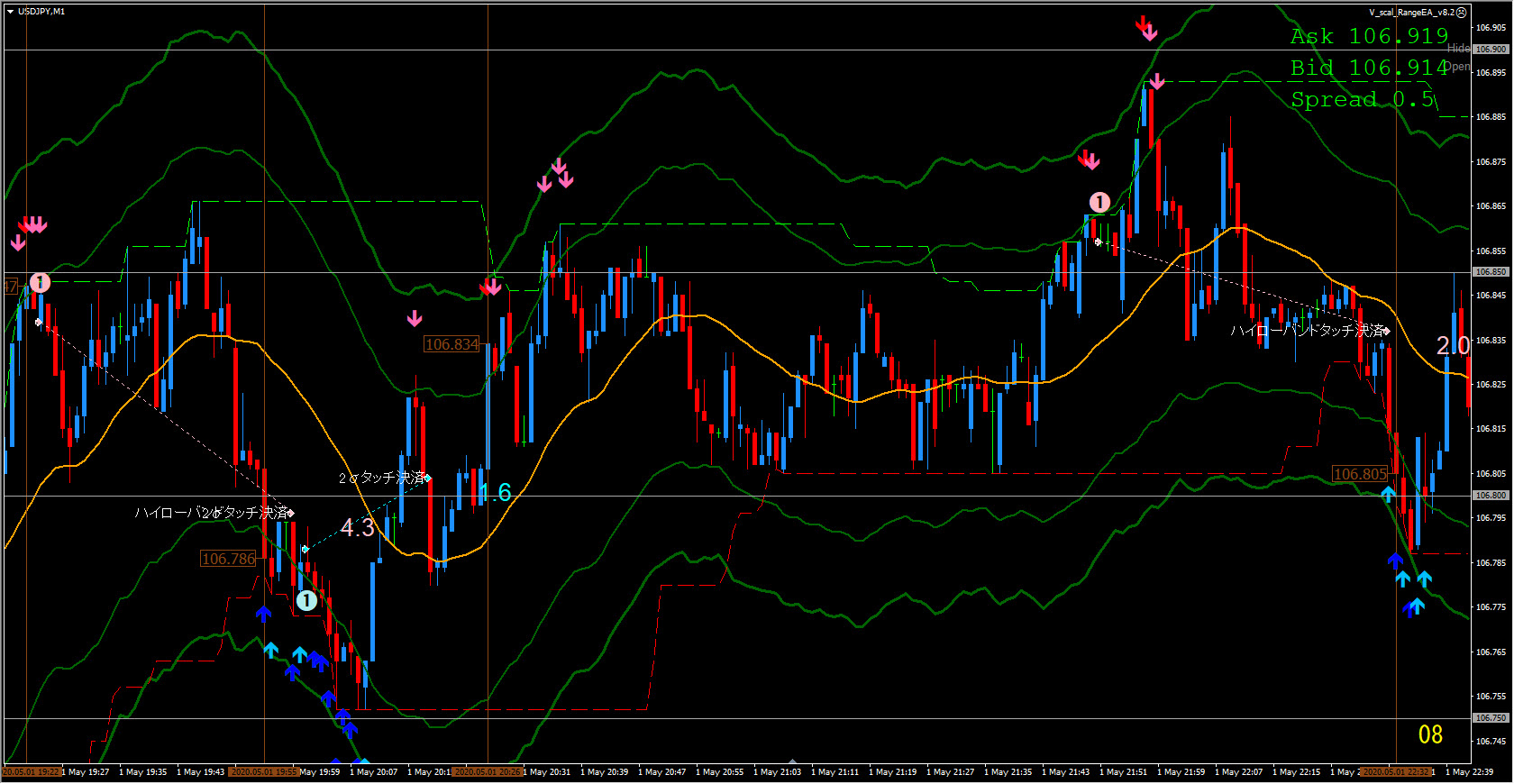Click the 106.905 price axis label

click(1491, 28)
